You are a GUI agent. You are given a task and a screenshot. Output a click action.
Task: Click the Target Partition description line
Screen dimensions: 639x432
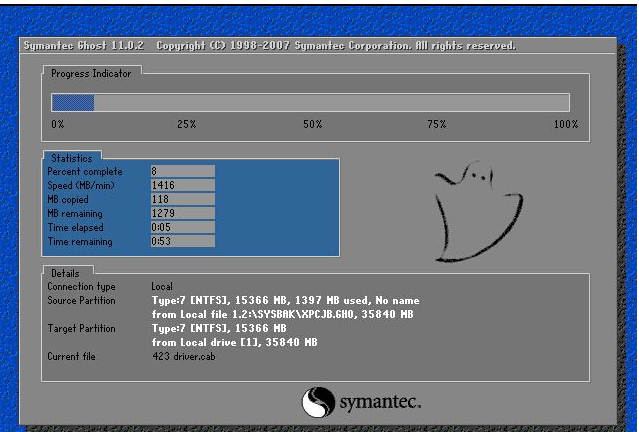pyautogui.click(x=218, y=328)
